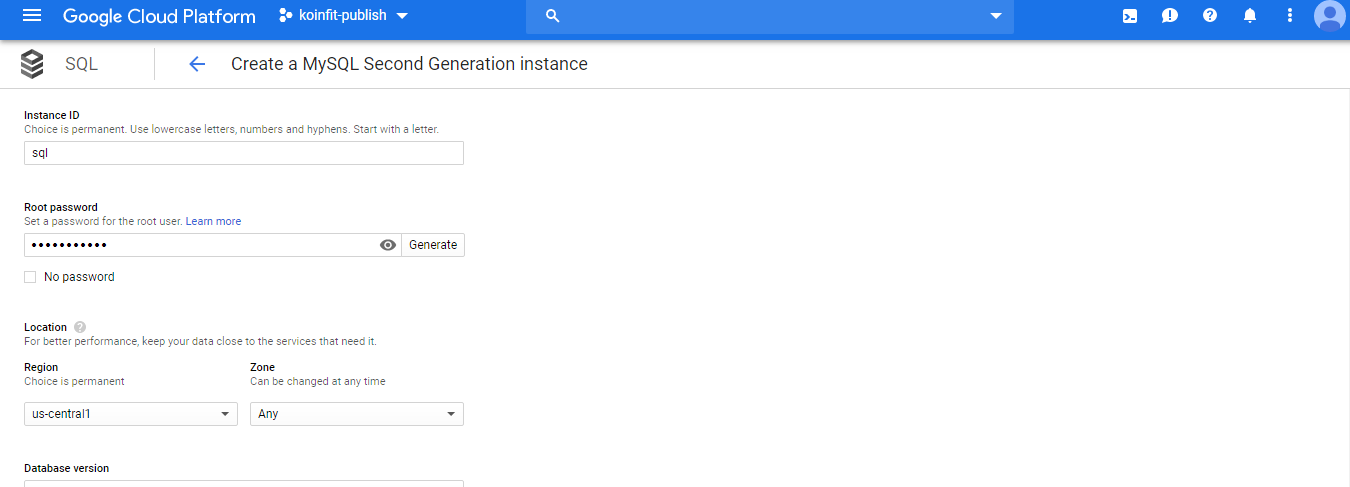Enable the No password checkbox

pyautogui.click(x=30, y=277)
